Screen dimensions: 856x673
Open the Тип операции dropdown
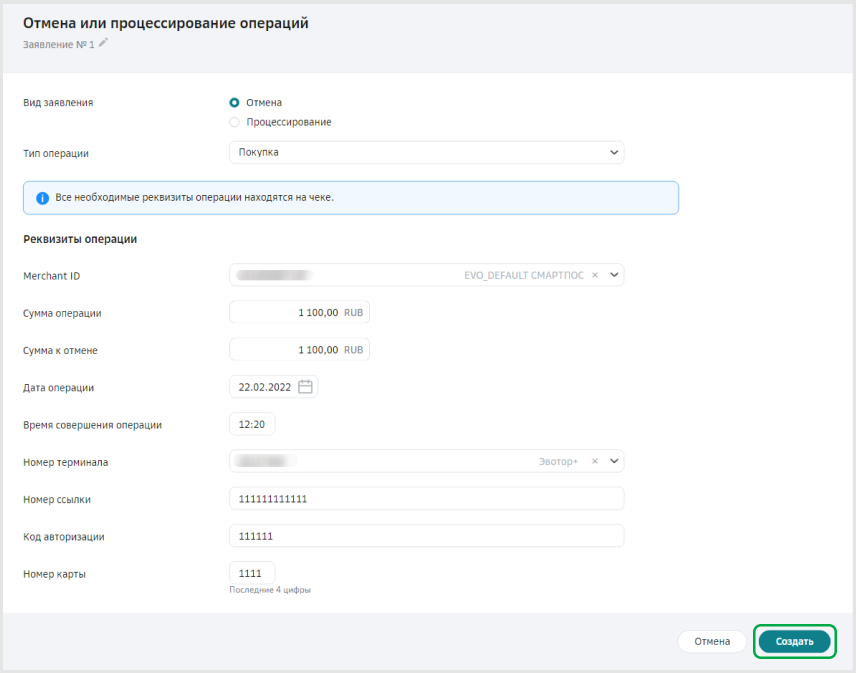pyautogui.click(x=426, y=152)
